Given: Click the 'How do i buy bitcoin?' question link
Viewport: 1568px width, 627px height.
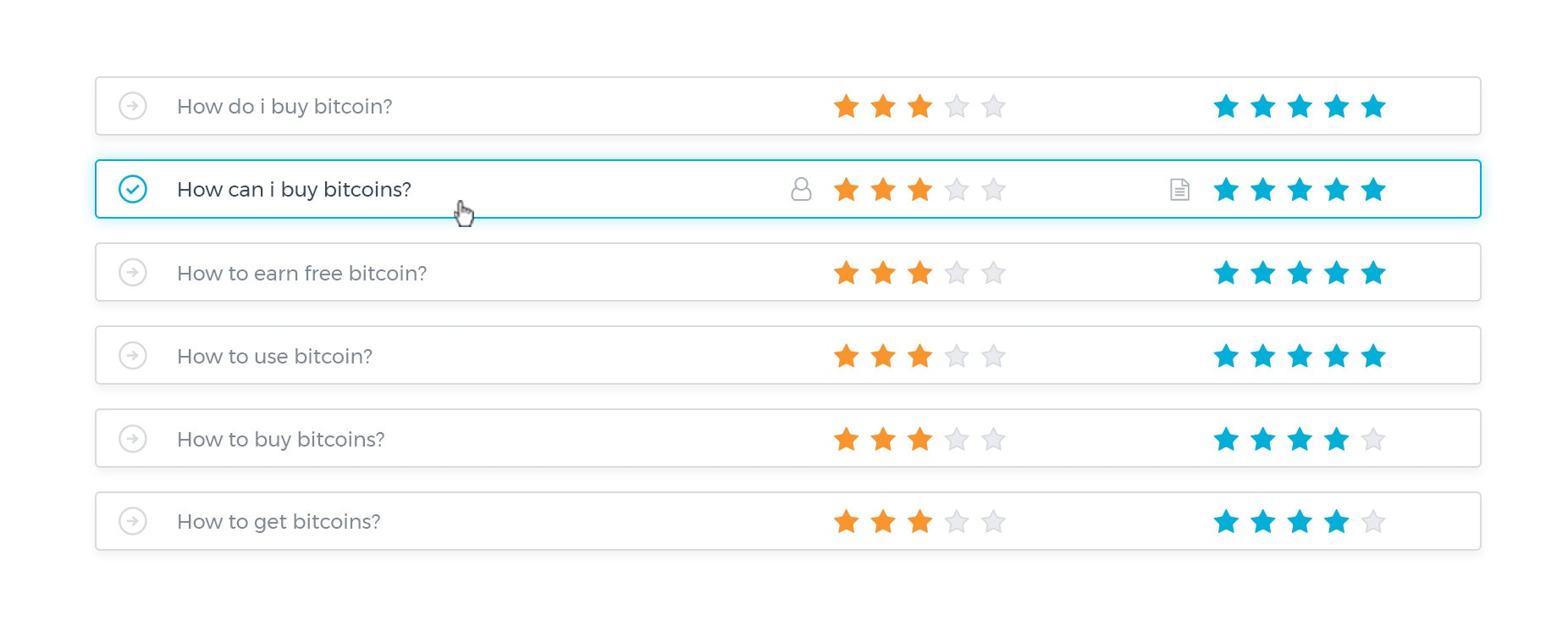Looking at the screenshot, I should click(284, 106).
